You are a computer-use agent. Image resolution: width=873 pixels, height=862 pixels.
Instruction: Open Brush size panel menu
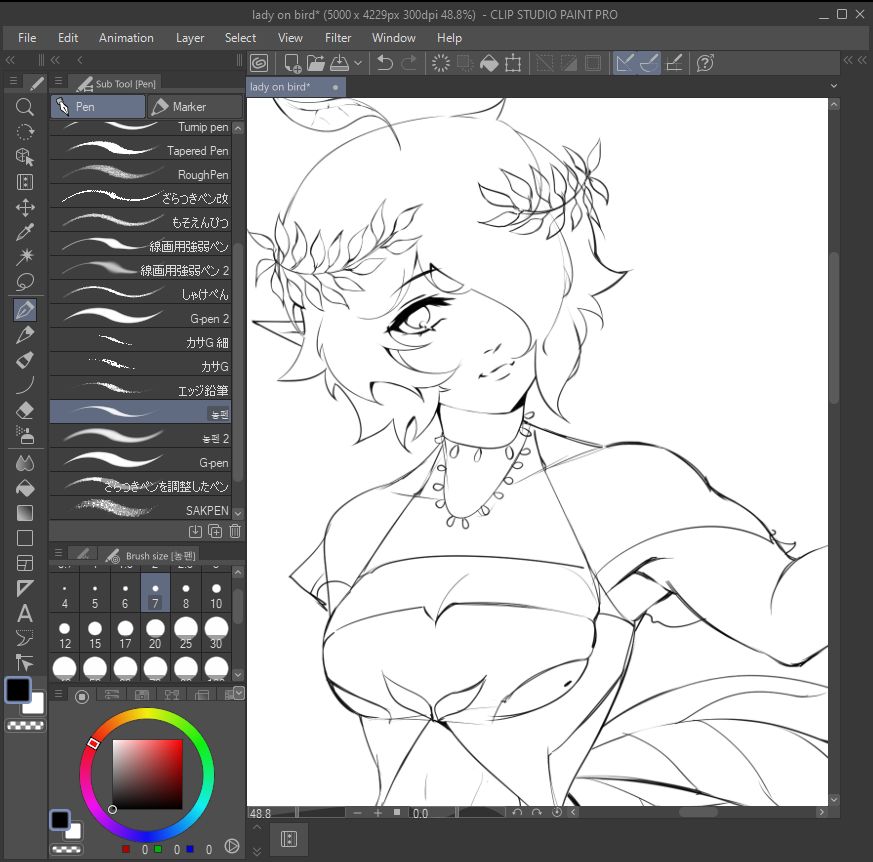[x=58, y=552]
